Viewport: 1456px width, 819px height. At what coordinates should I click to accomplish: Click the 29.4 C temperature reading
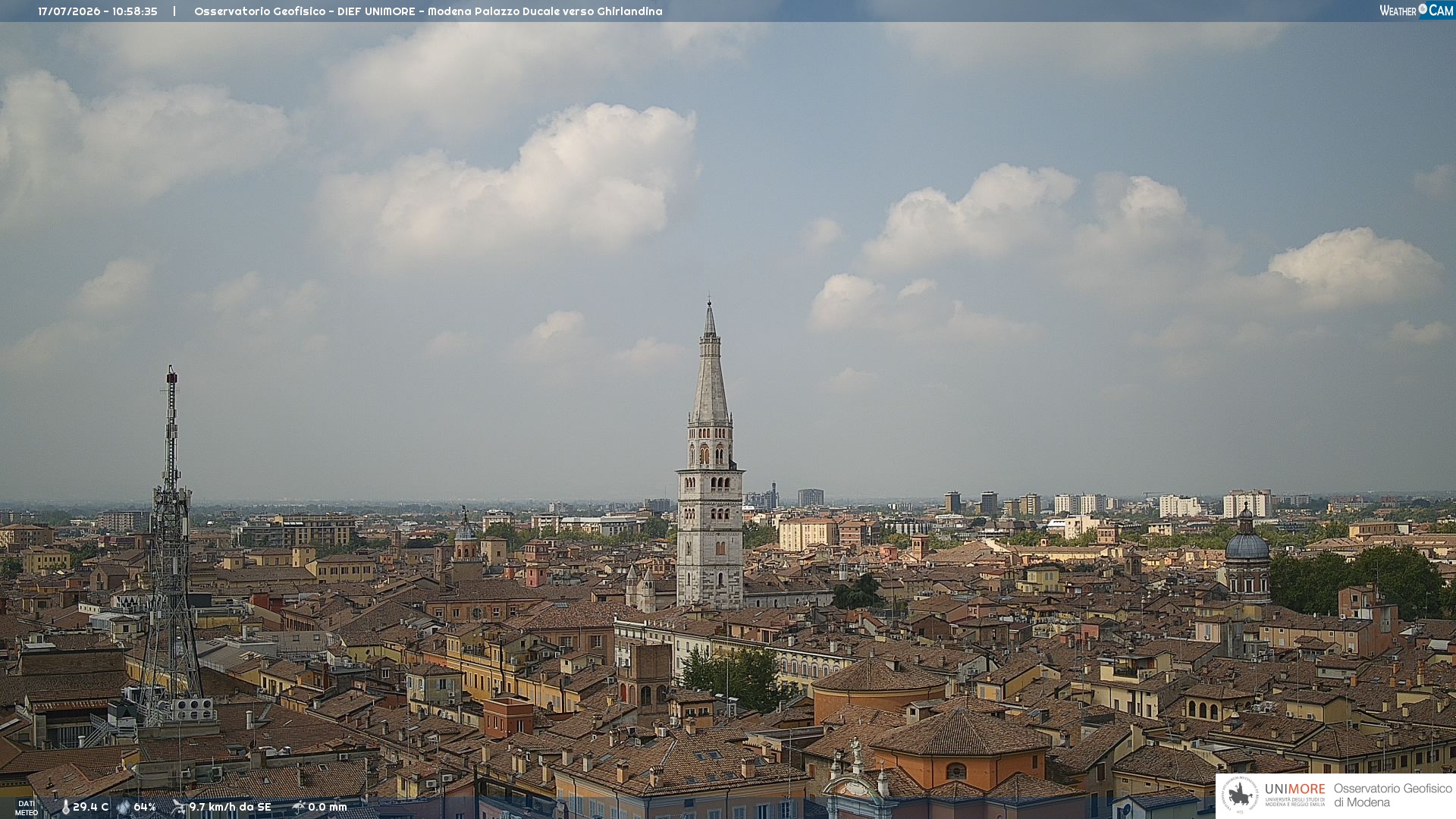(90, 807)
